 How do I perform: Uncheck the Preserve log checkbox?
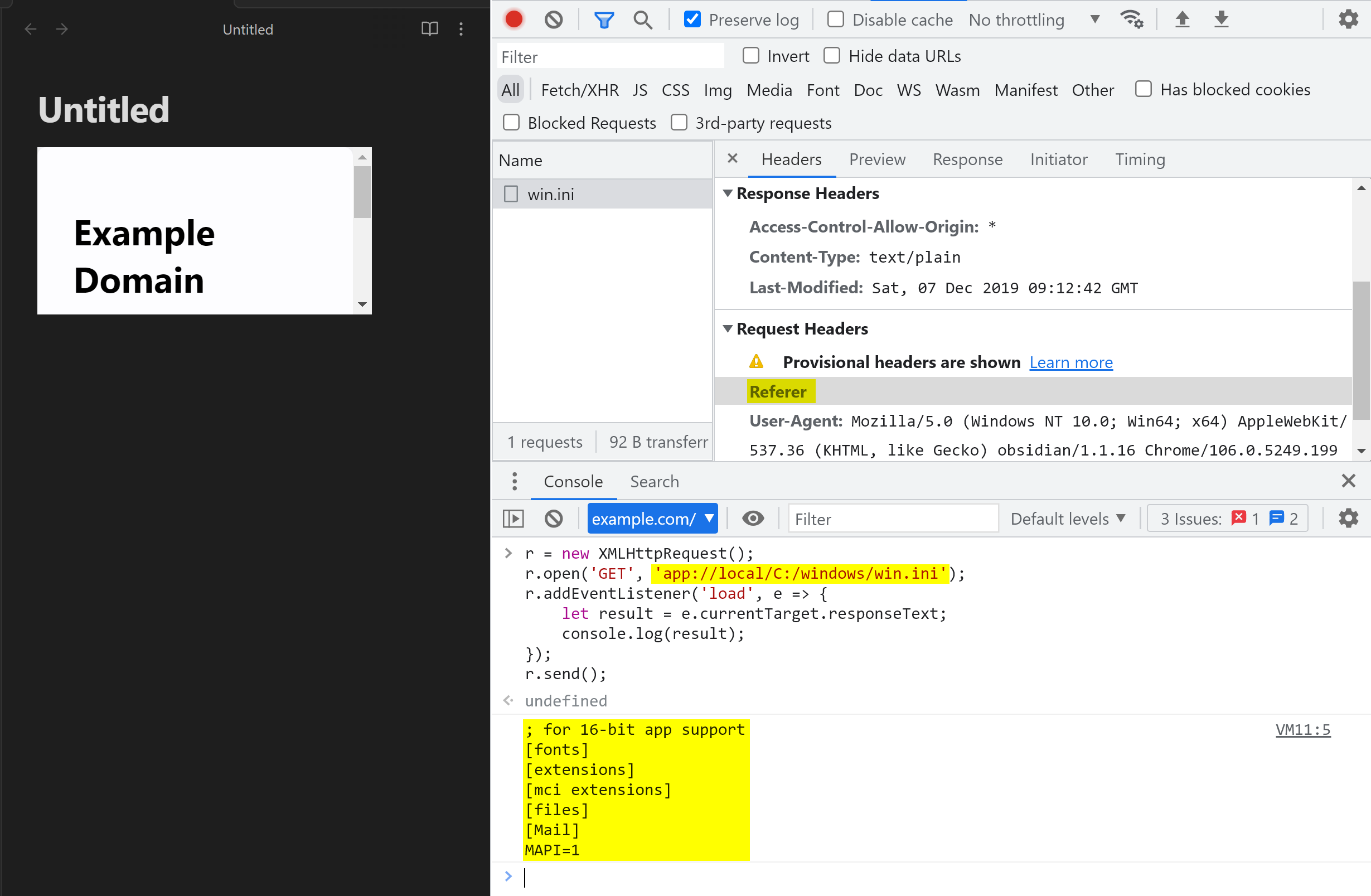point(692,20)
